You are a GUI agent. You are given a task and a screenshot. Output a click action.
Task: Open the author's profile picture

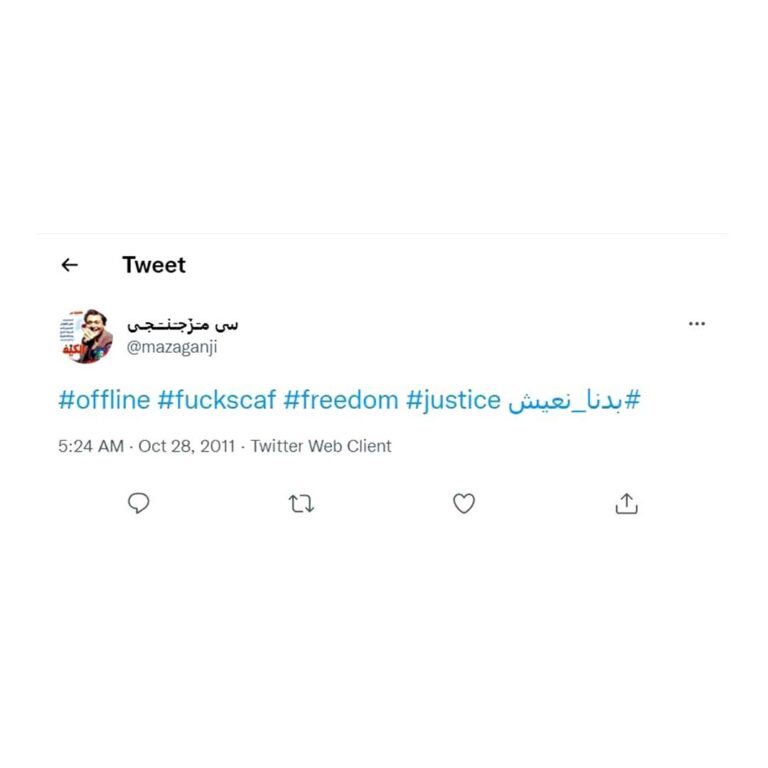[x=86, y=336]
